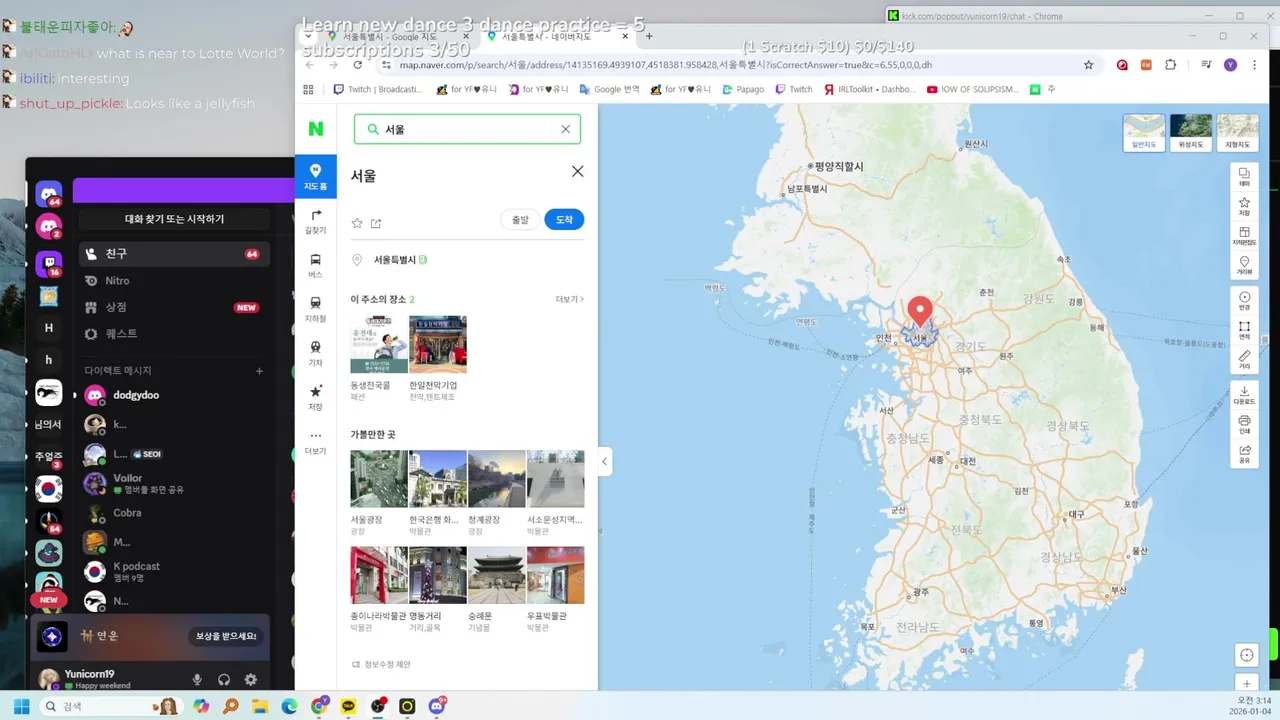Viewport: 1280px width, 720px height.
Task: Open 상점 shop in Discord
Action: [173, 307]
